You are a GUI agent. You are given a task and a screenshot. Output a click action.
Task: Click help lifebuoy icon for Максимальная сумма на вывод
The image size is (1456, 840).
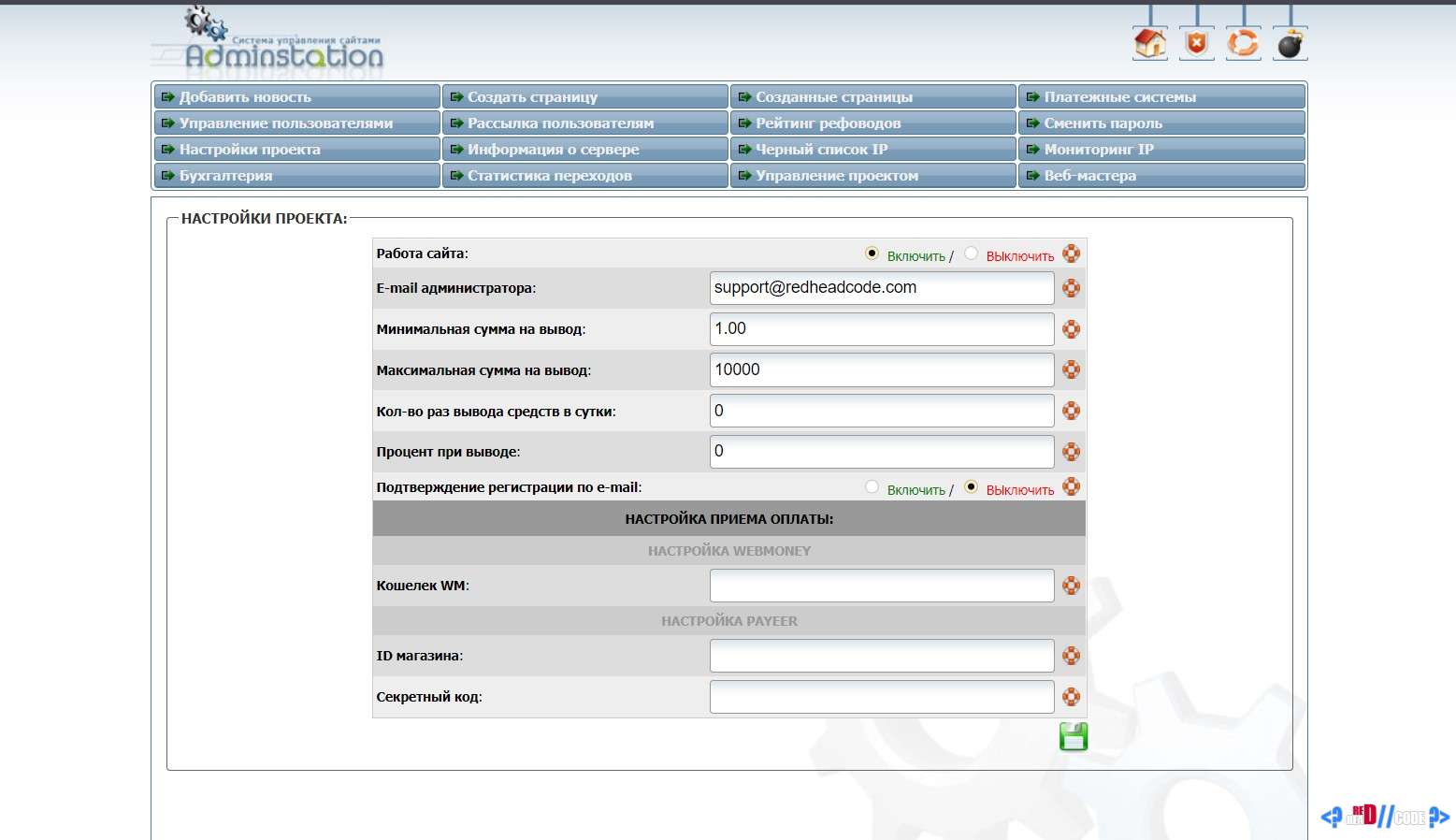click(1072, 369)
